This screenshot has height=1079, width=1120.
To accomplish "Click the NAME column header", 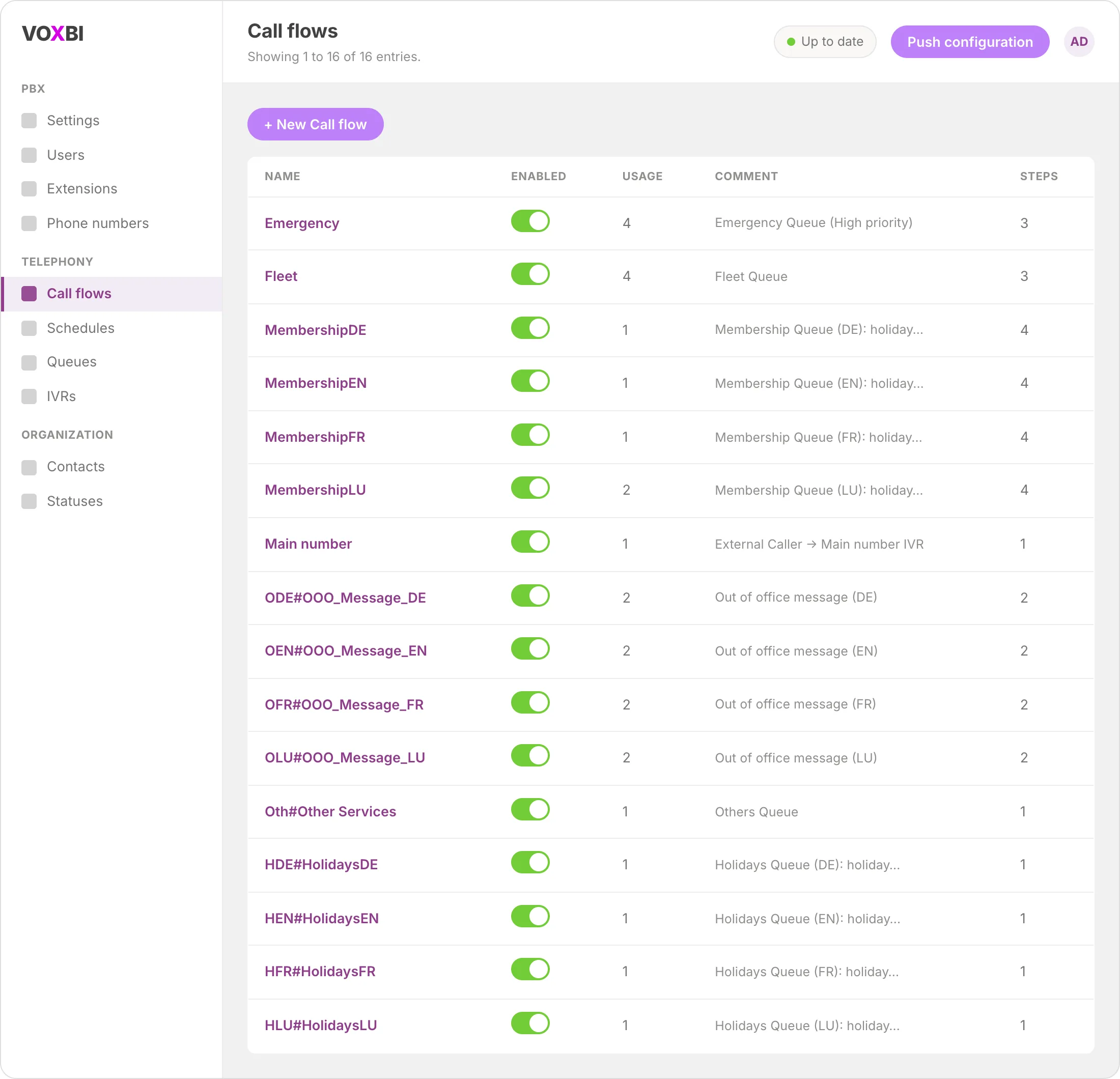I will pos(282,177).
